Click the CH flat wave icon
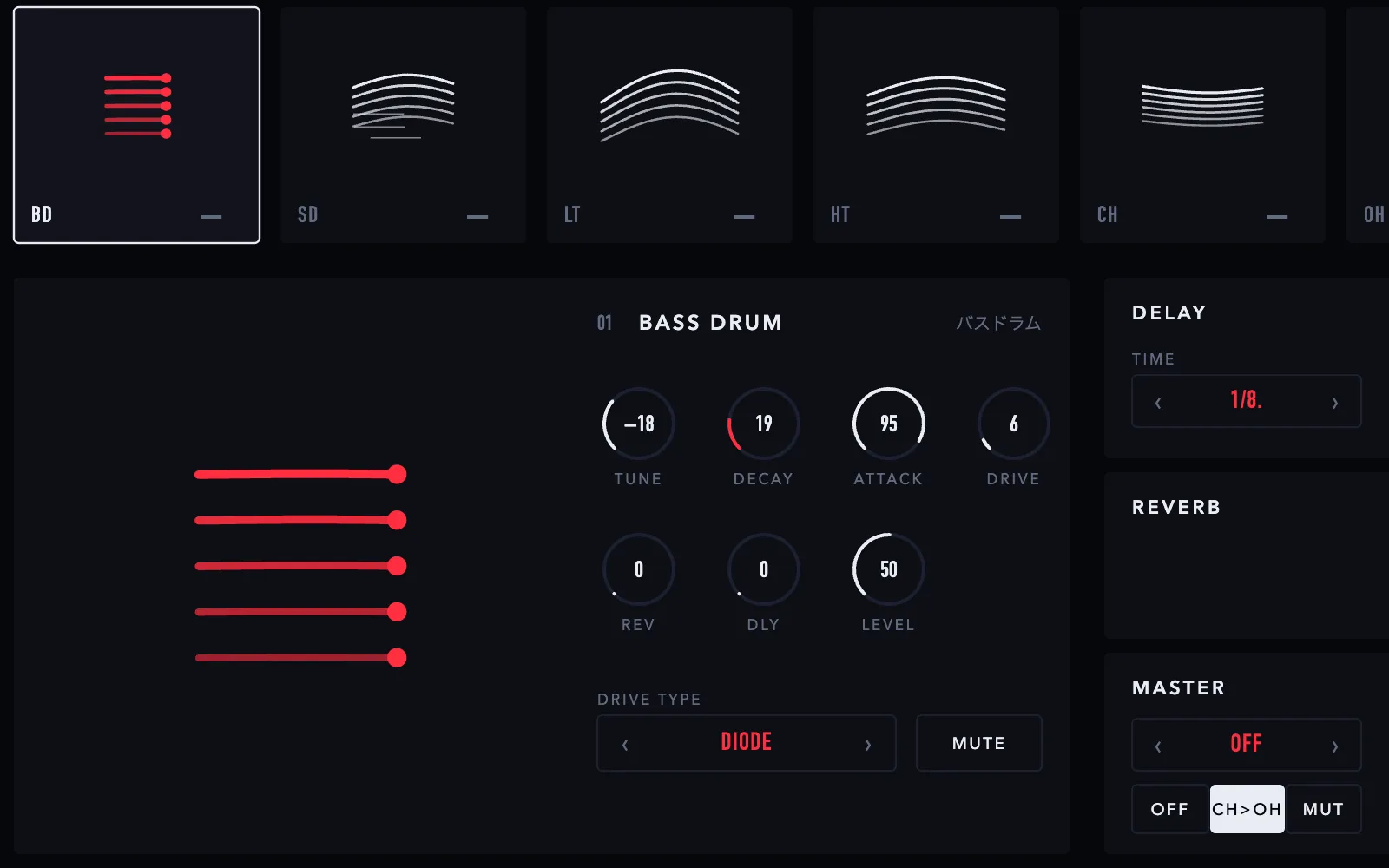 click(1202, 105)
